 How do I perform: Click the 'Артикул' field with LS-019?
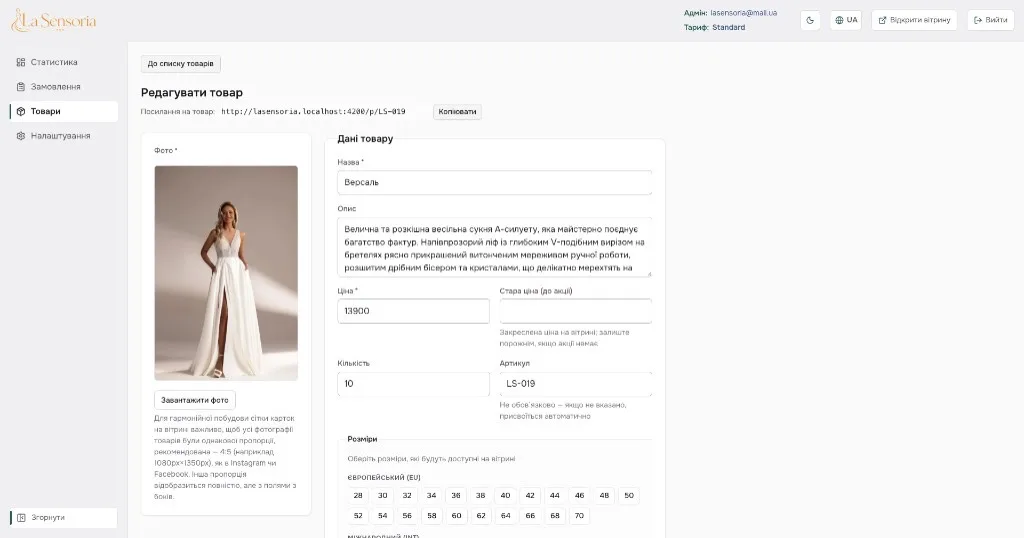coord(575,384)
